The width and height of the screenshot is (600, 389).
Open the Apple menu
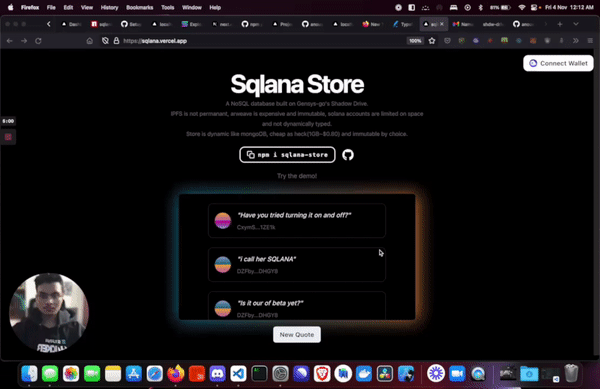tap(10, 7)
